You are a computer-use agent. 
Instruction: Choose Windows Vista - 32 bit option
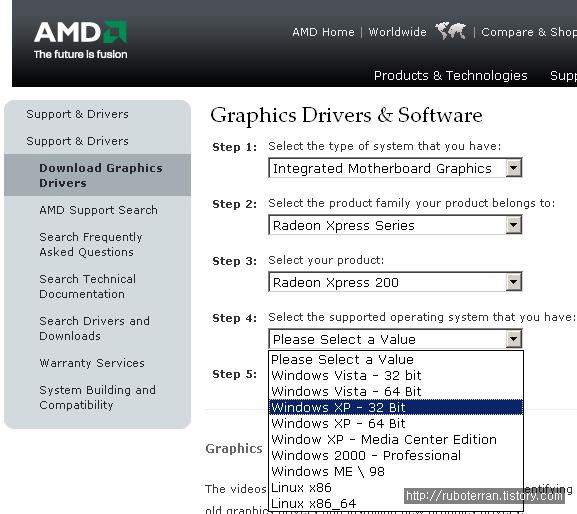(396, 375)
